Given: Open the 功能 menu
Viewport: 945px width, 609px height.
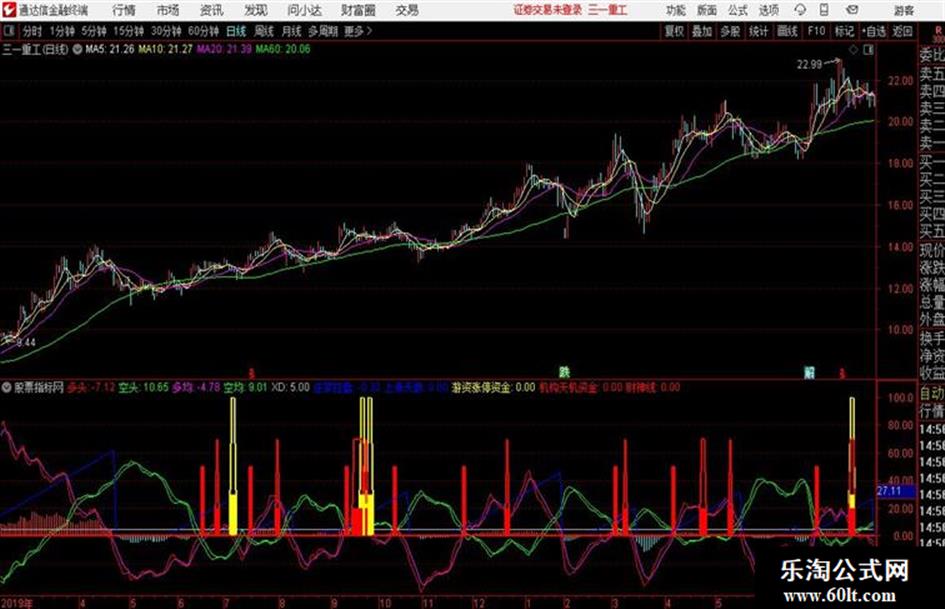Looking at the screenshot, I should point(676,10).
